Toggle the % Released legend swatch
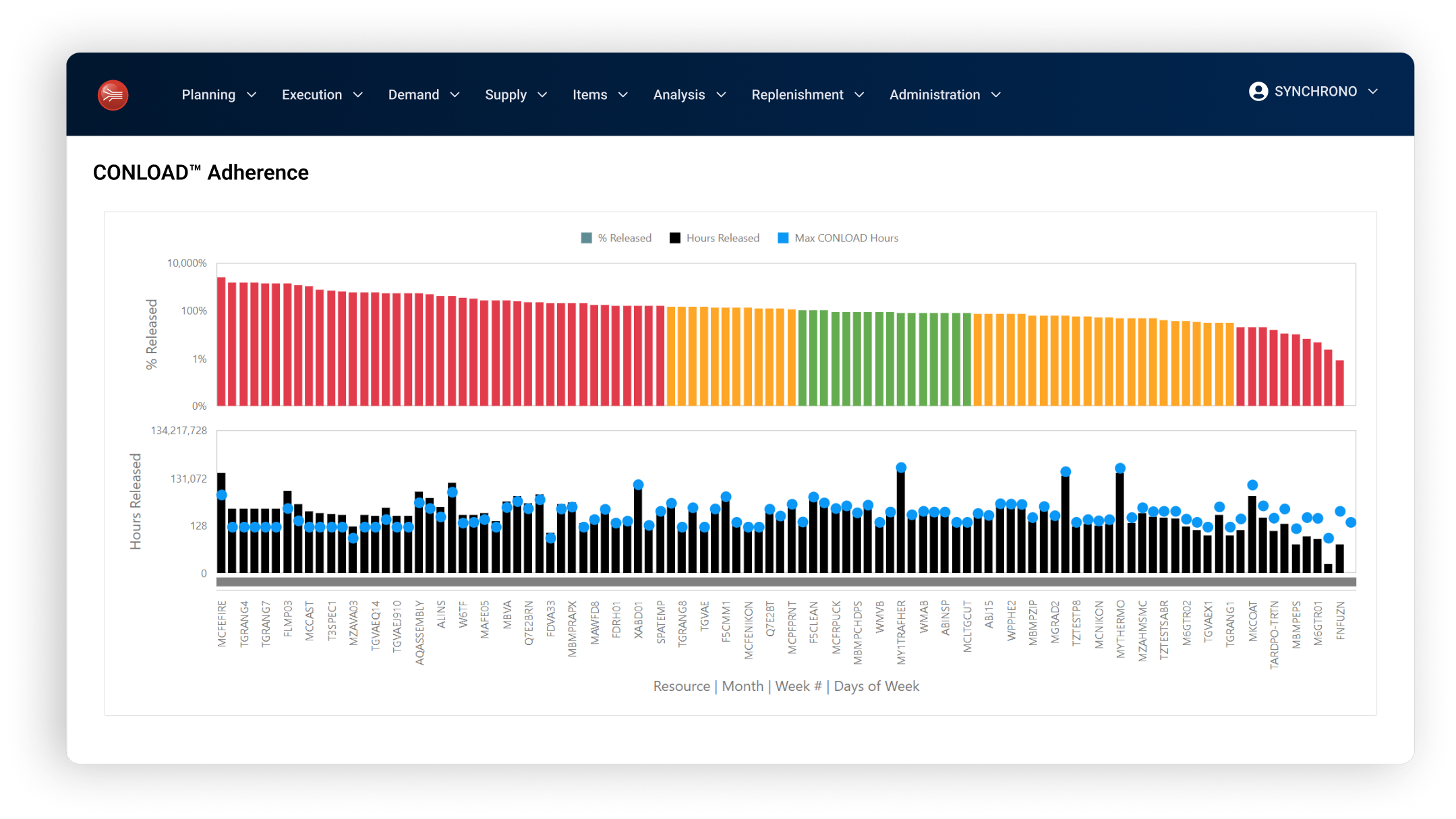1456x819 pixels. (586, 238)
